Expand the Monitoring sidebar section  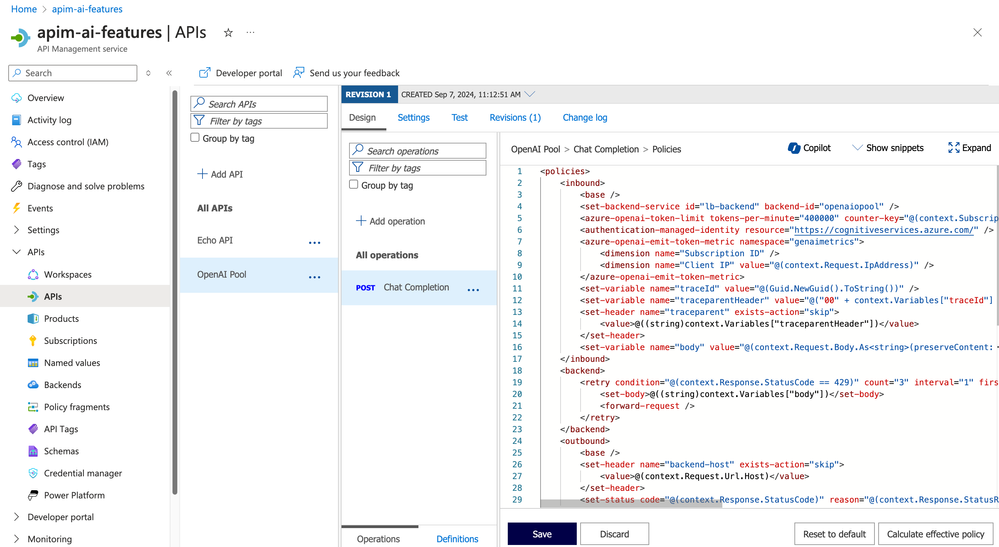17,539
